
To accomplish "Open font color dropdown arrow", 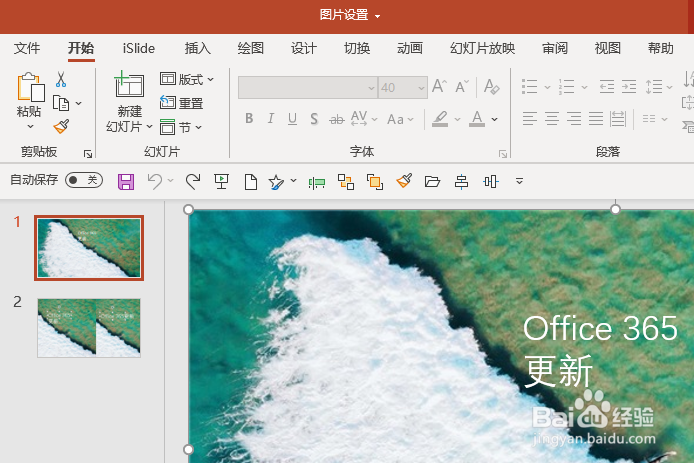I will [494, 119].
